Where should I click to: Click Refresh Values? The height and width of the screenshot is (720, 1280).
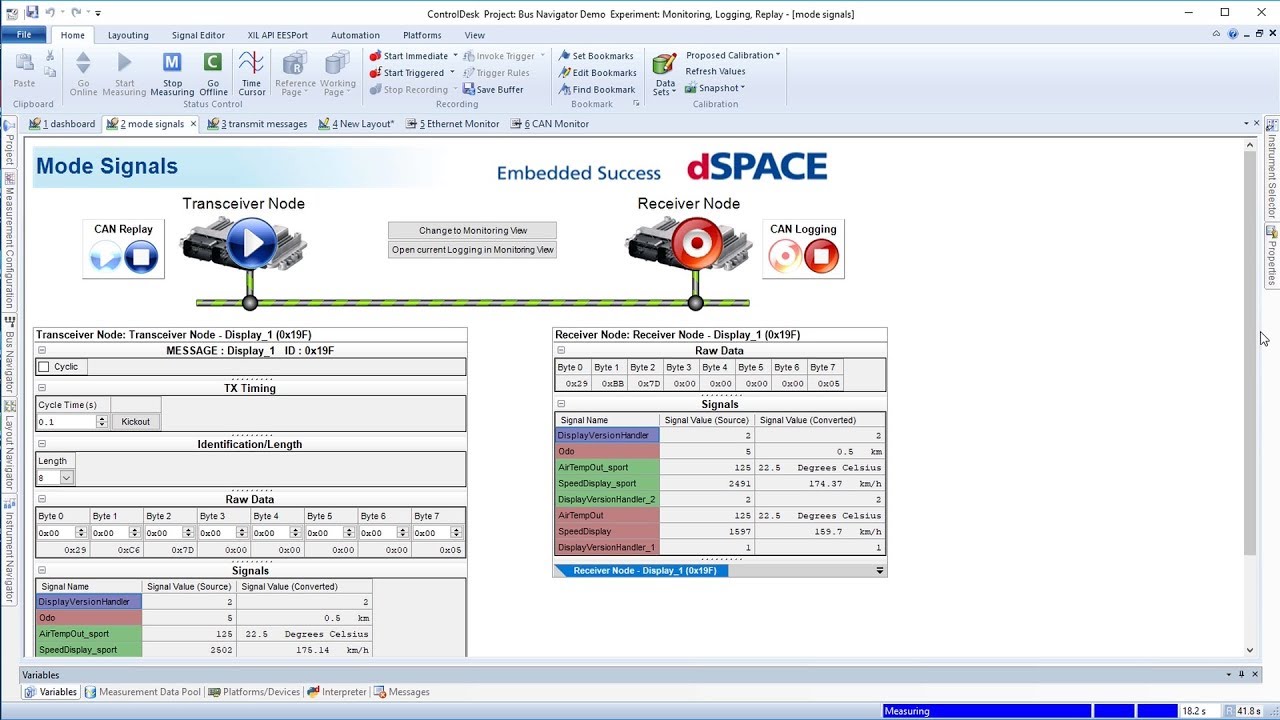click(x=715, y=71)
